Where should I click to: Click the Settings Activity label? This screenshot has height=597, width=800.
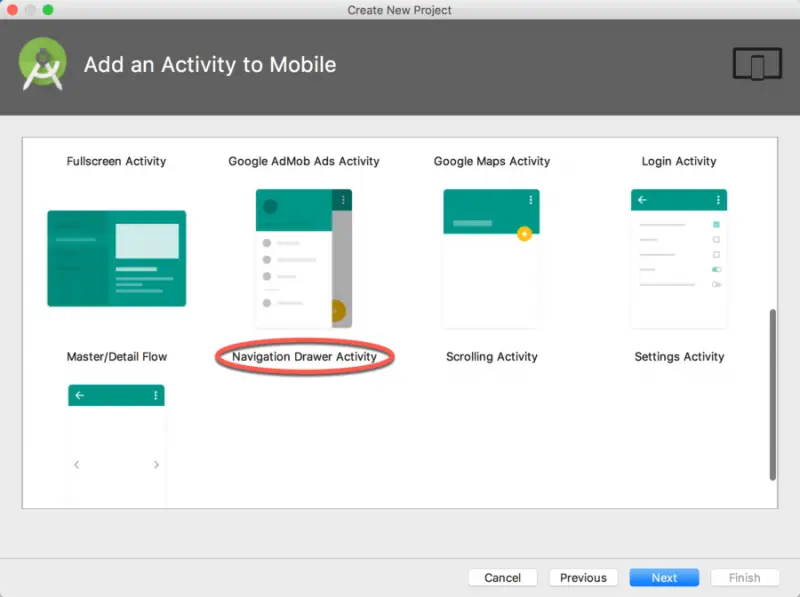click(679, 357)
